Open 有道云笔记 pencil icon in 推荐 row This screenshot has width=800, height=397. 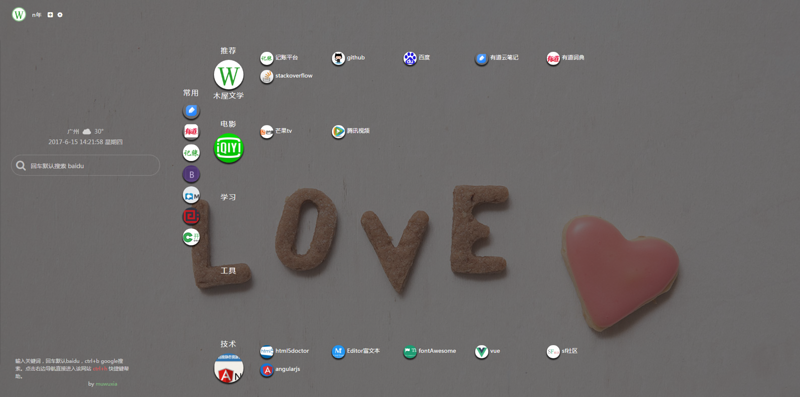point(482,59)
